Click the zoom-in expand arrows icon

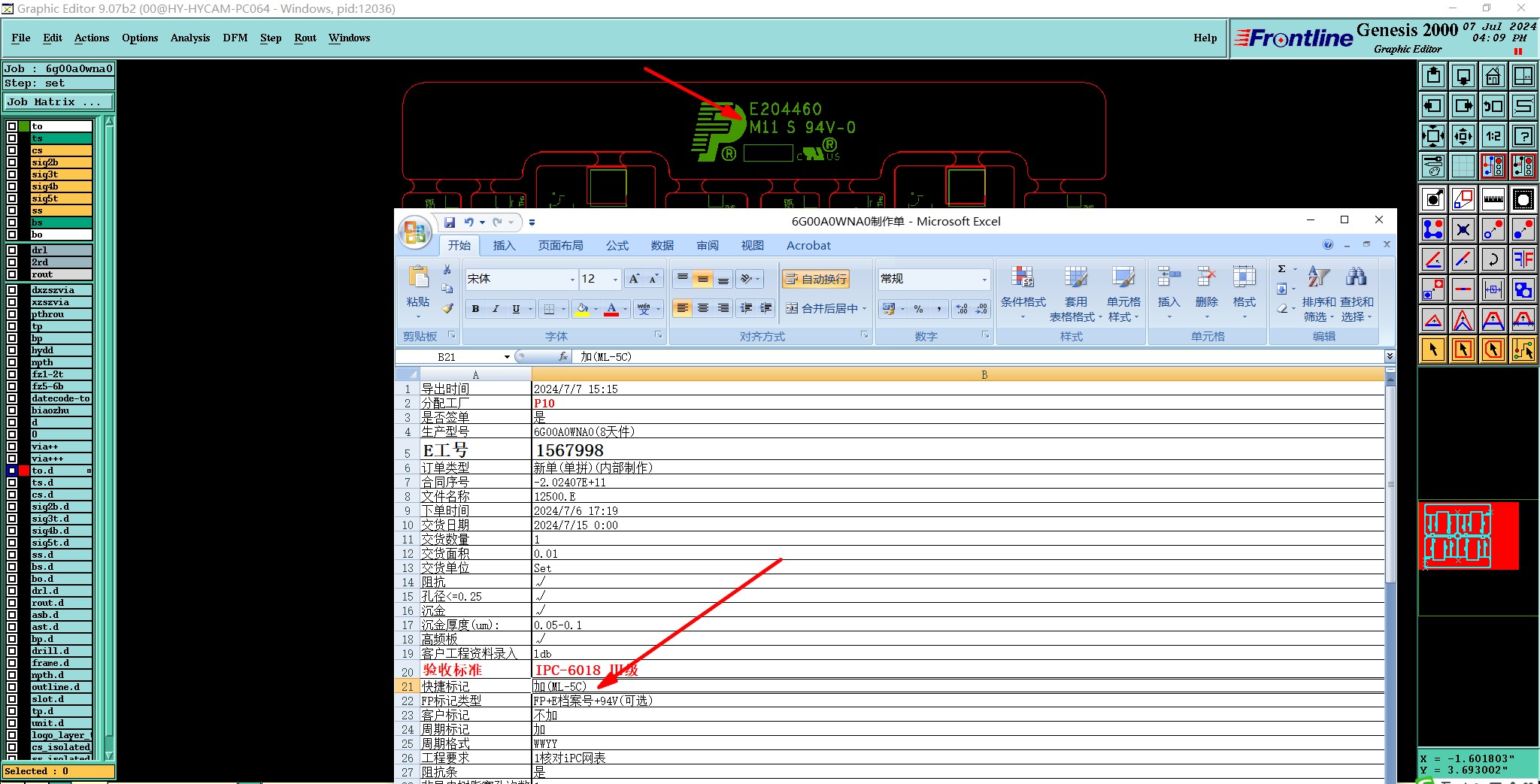coord(1433,136)
